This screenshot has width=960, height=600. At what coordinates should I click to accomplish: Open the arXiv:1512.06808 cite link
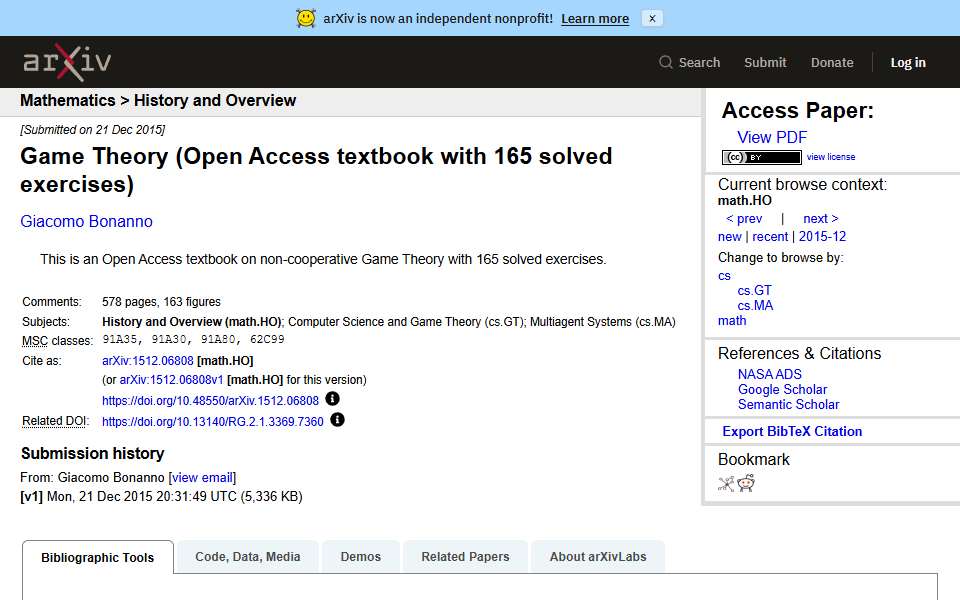(x=148, y=361)
